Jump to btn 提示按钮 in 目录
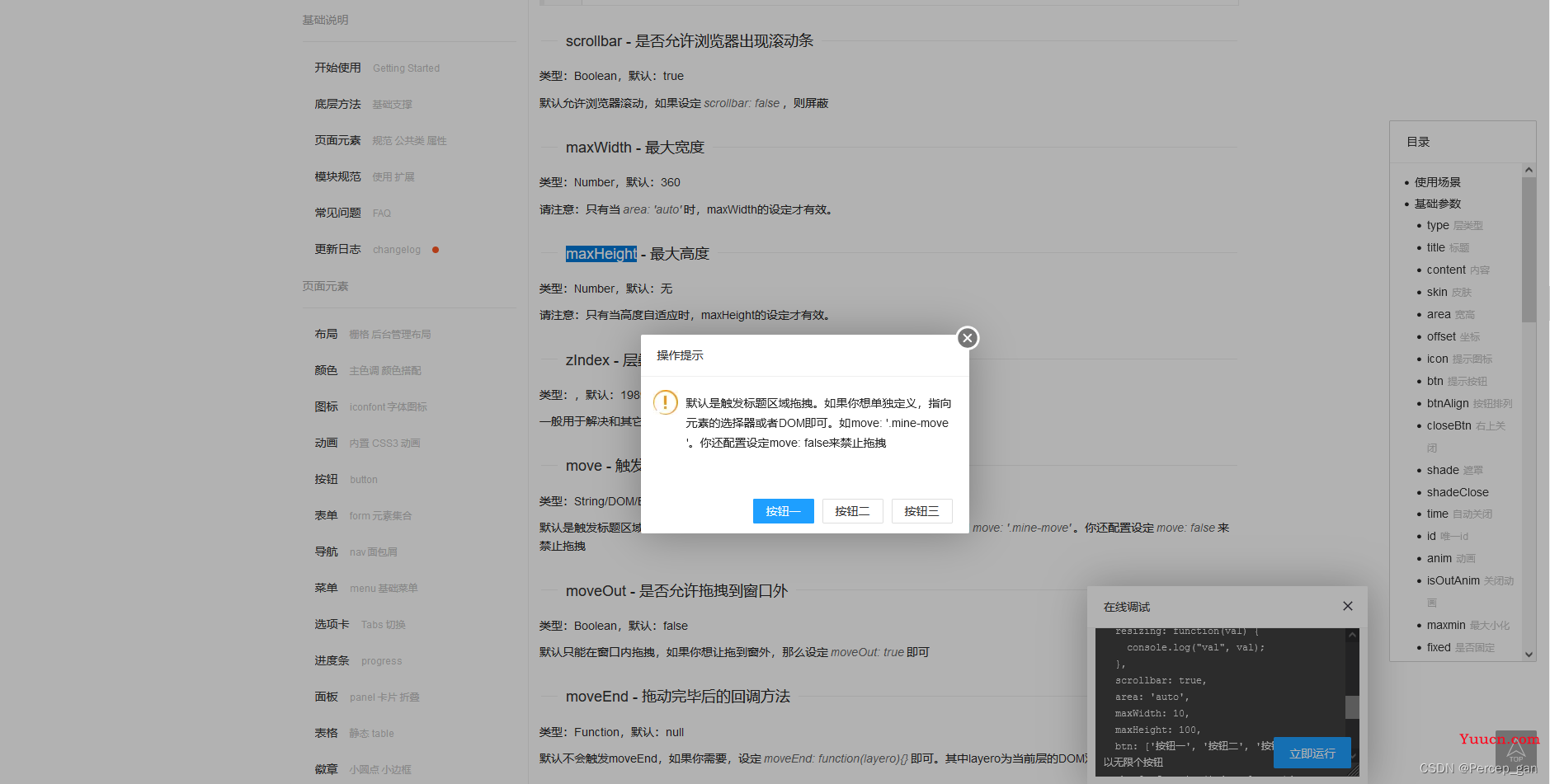 pos(1457,381)
